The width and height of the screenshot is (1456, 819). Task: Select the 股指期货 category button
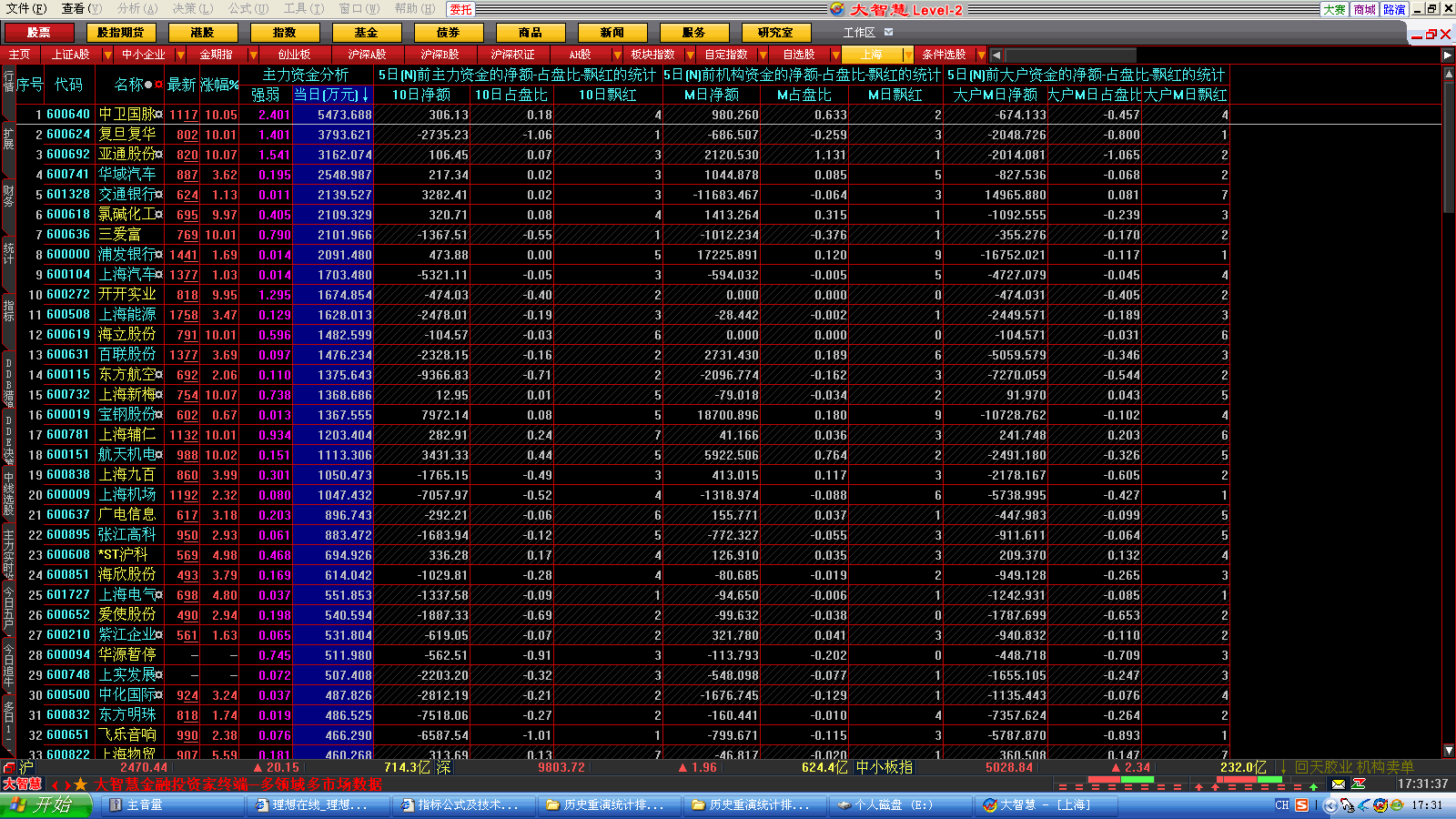coord(120,33)
